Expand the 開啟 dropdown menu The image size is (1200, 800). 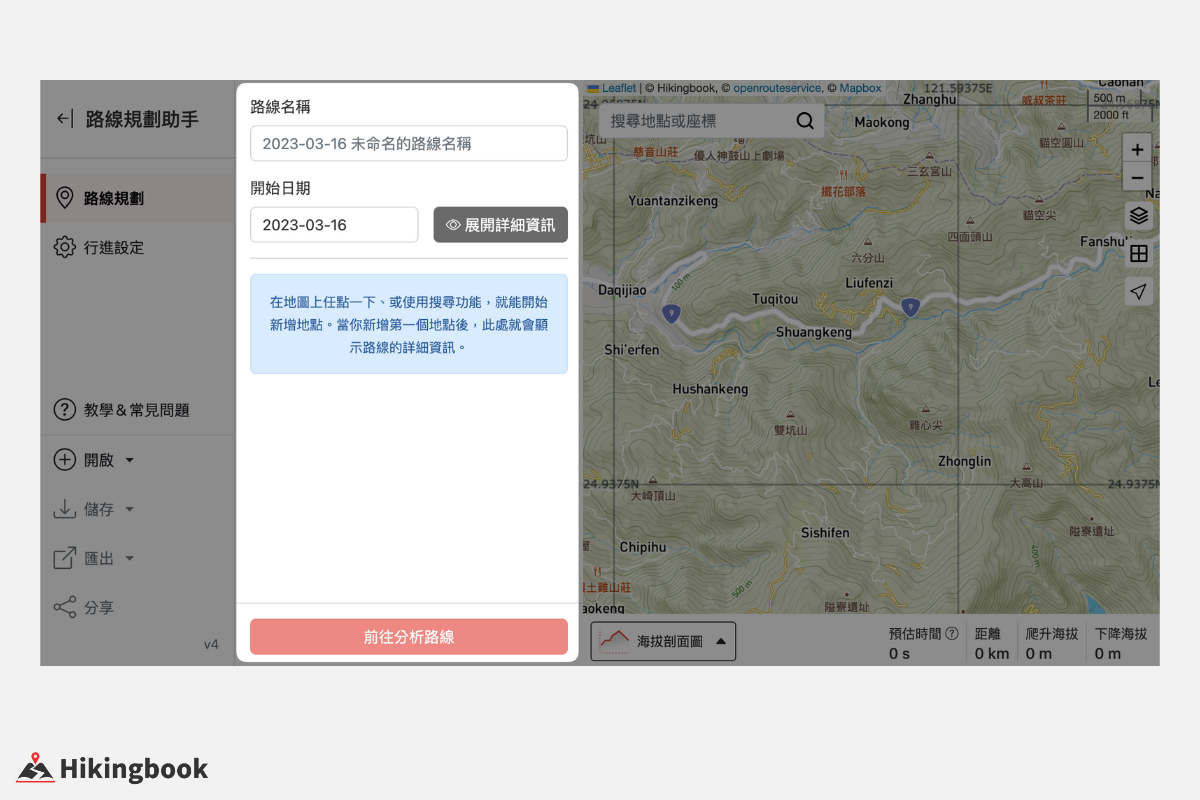(x=94, y=460)
